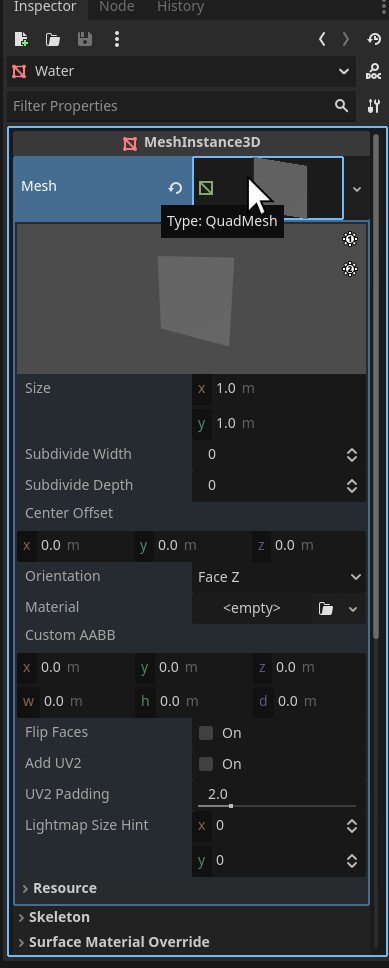
Task: Edit Custom AABB d field
Action: [x=309, y=702]
